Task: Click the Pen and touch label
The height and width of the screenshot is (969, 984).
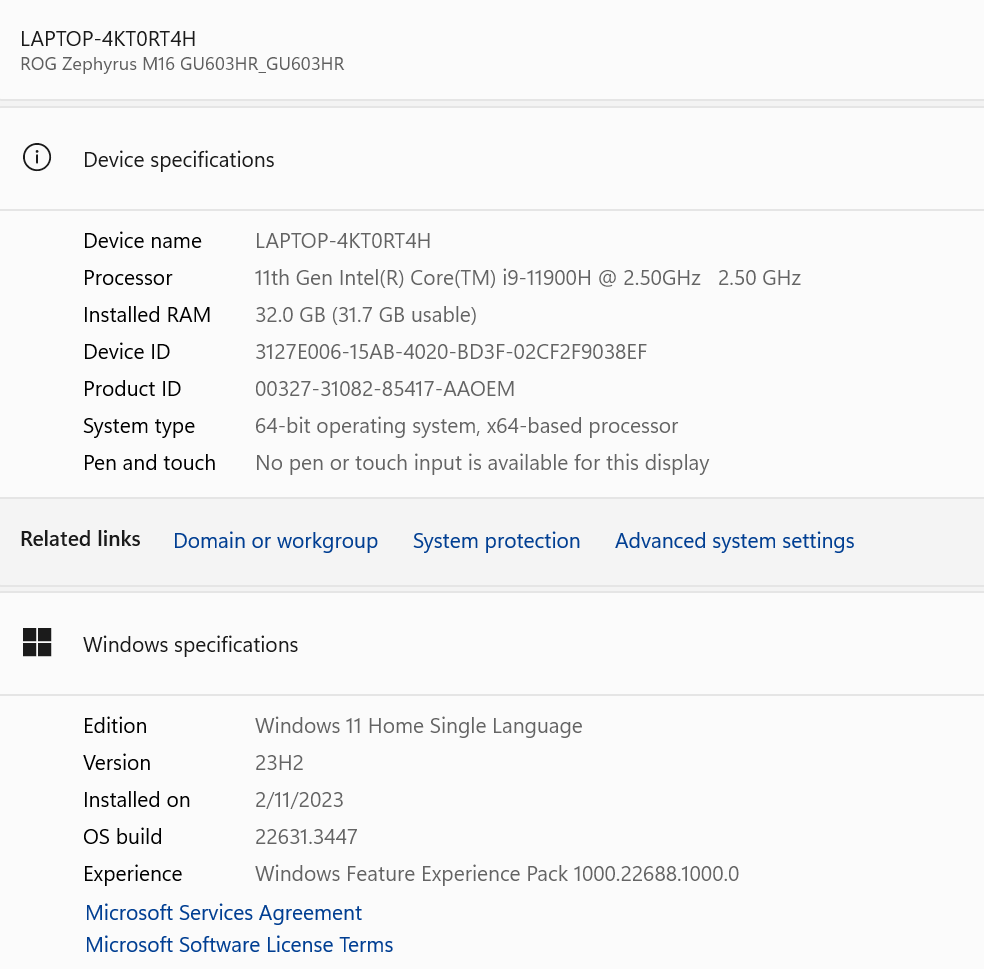Action: pyautogui.click(x=149, y=463)
